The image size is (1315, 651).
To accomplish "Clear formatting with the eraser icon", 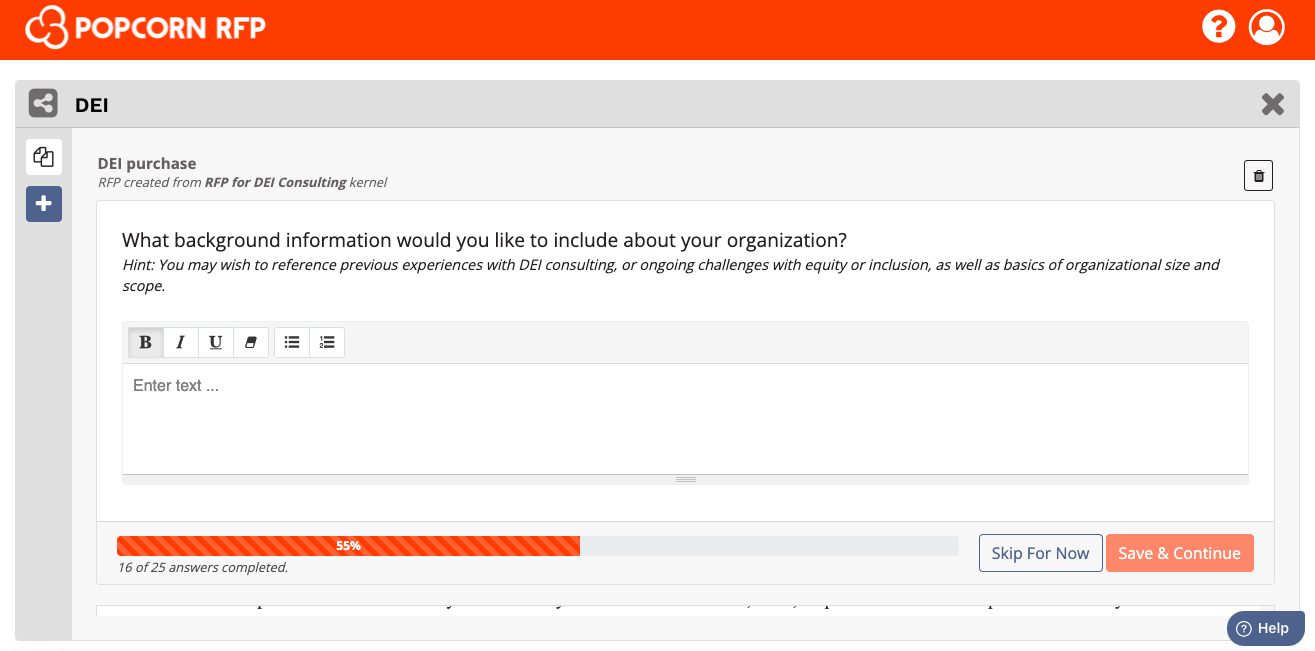I will pyautogui.click(x=251, y=342).
